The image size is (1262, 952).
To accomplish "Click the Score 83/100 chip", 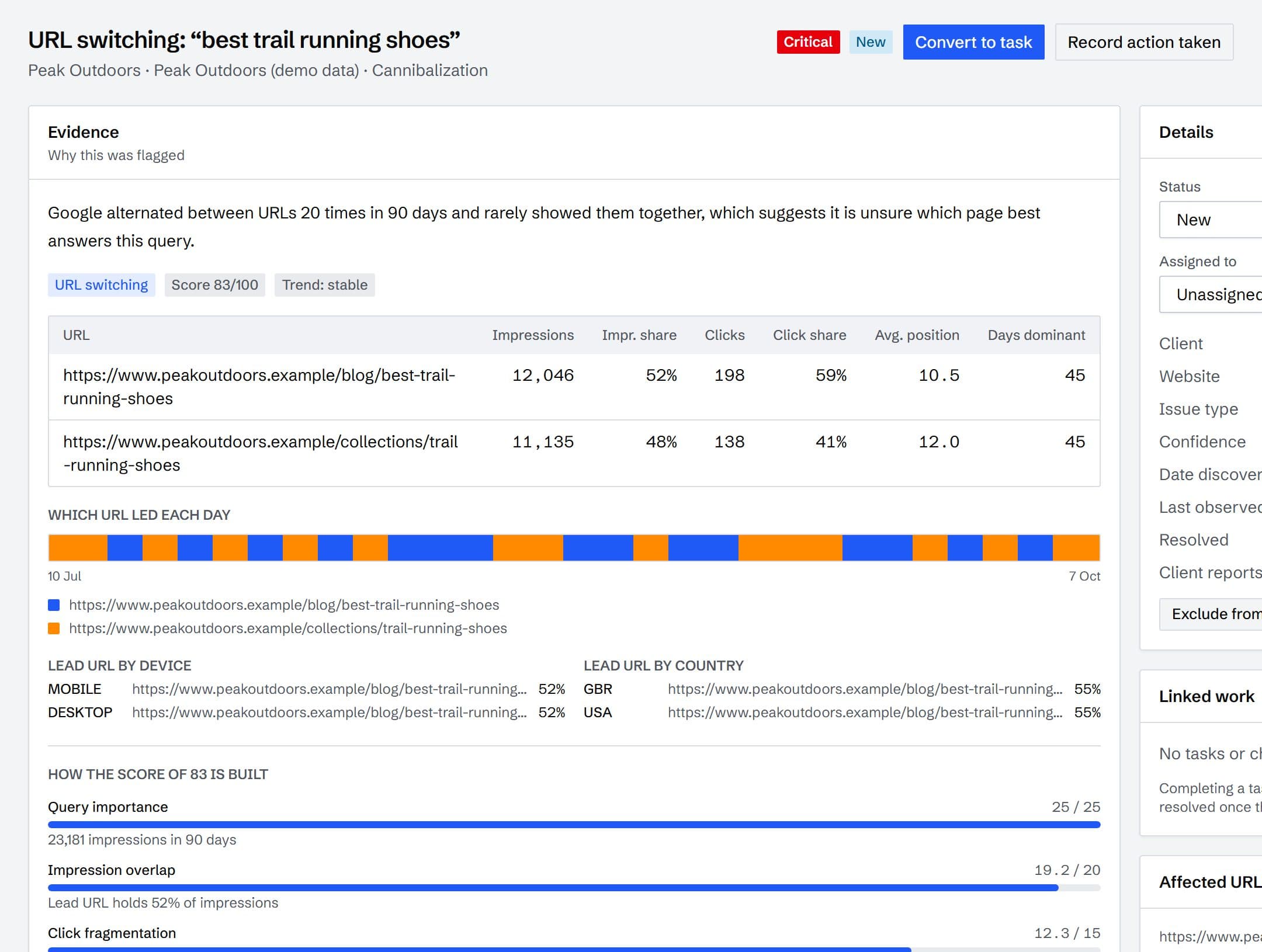I will [214, 285].
